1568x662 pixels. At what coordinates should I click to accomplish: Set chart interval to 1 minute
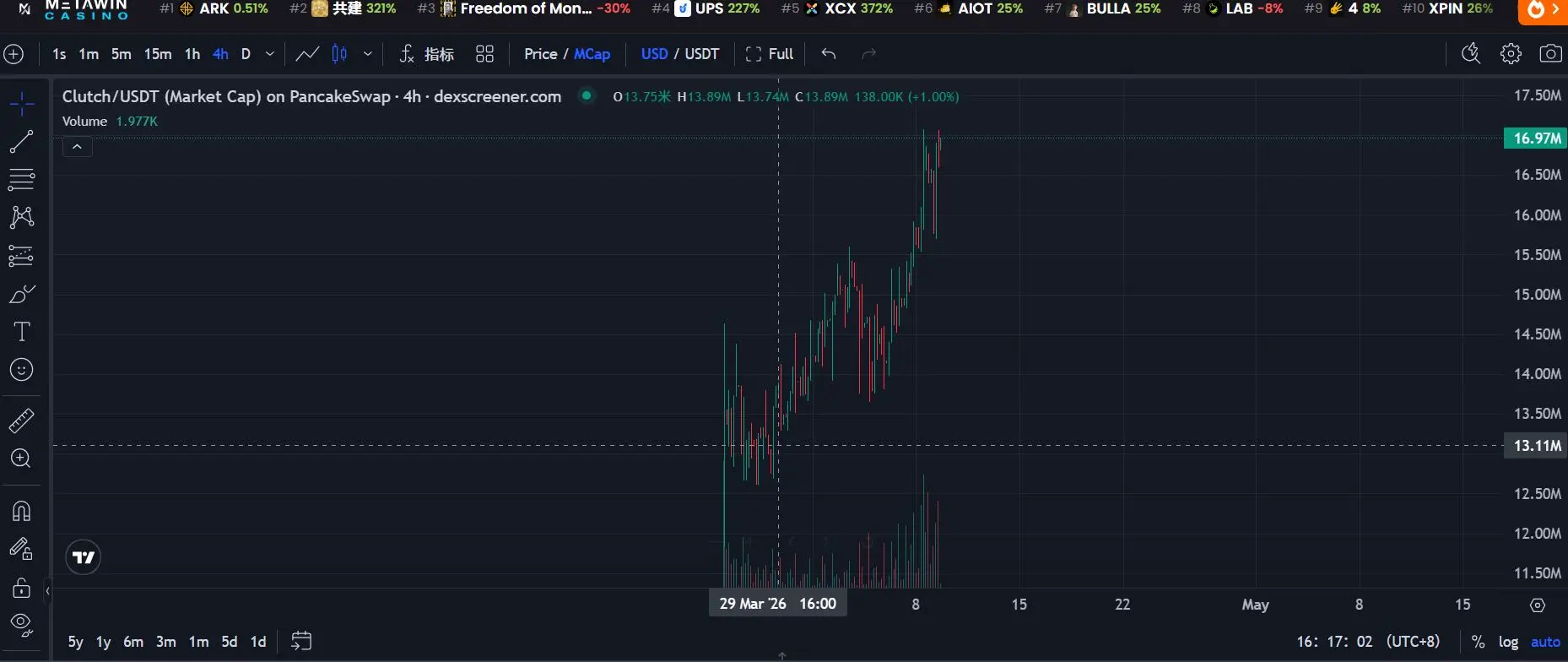pos(89,54)
